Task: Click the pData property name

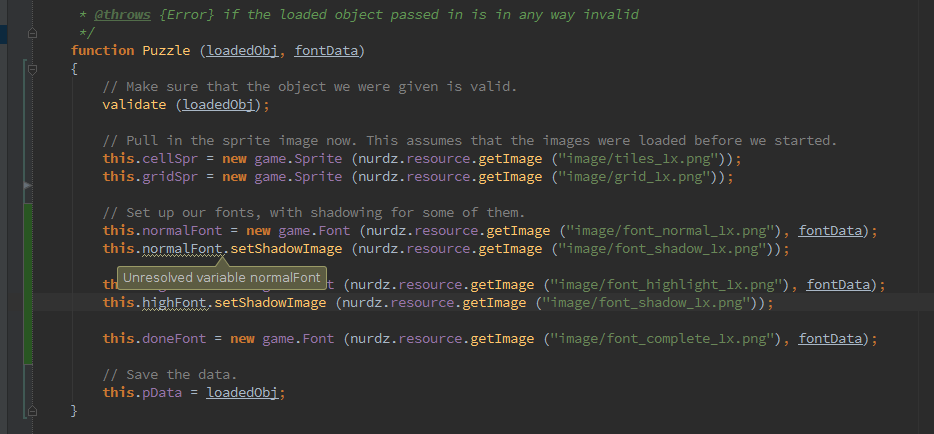Action: click(x=162, y=392)
